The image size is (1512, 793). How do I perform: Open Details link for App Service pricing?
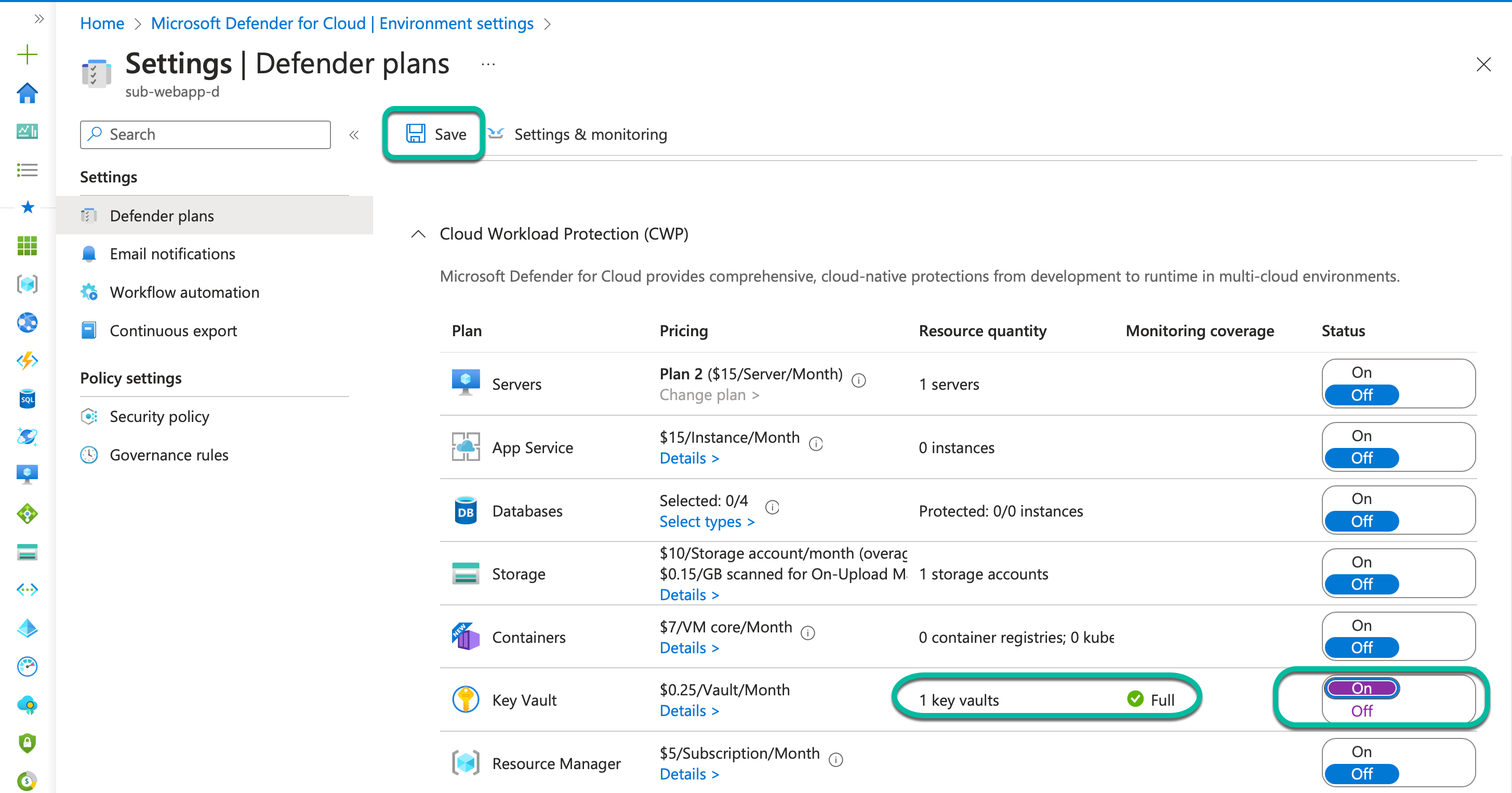(x=689, y=458)
